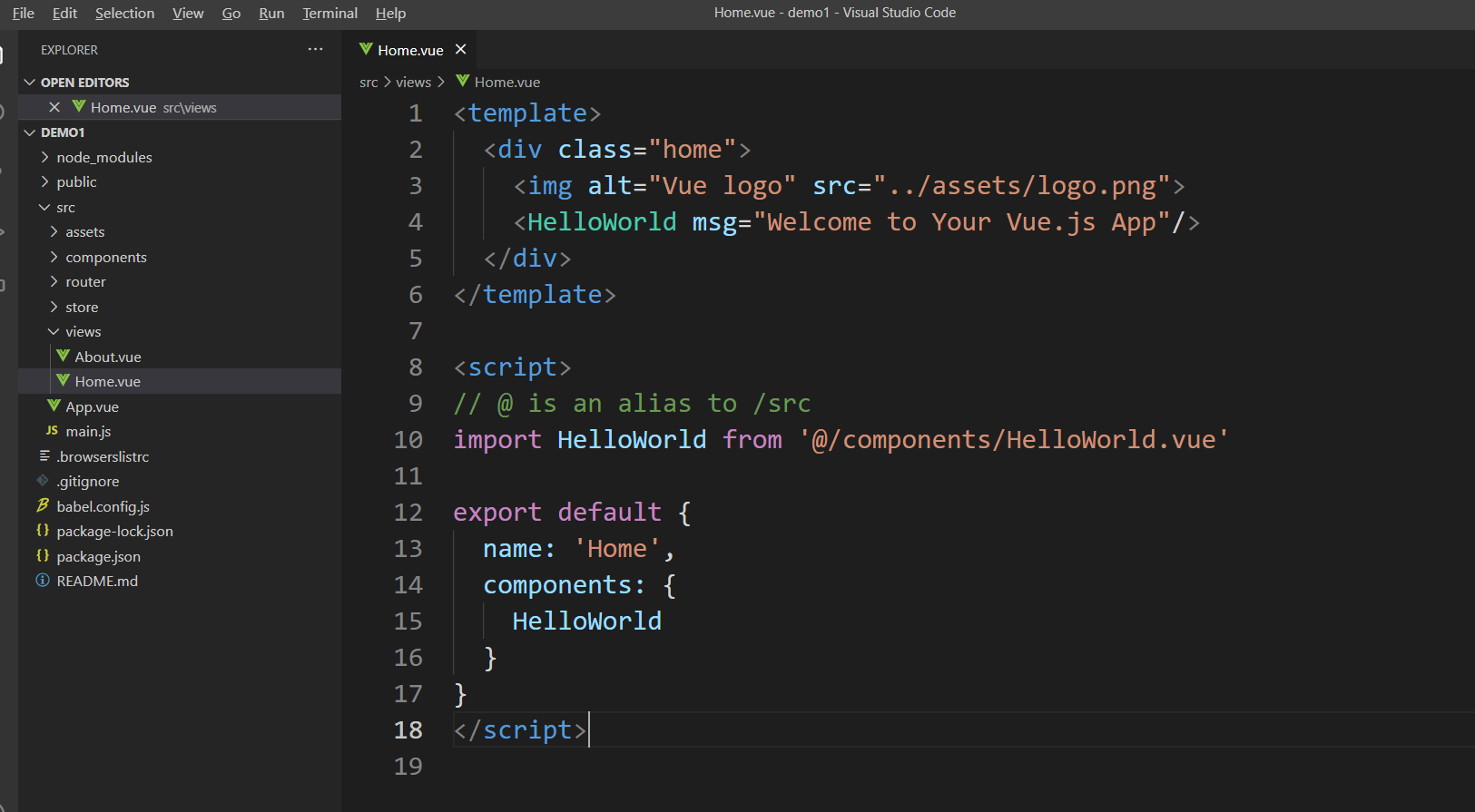Click the info icon beside README.md
The image size is (1475, 812).
click(43, 581)
